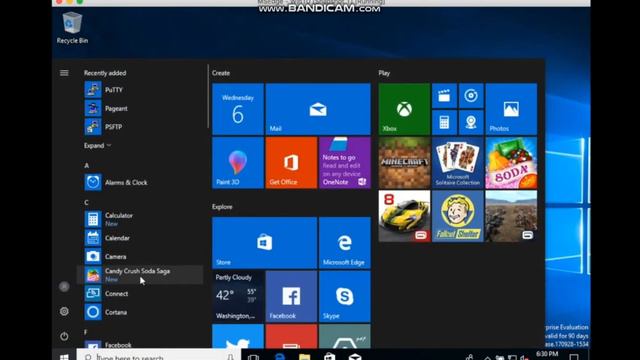Viewport: 640px width, 360px height.
Task: Open the small webcam Camera tile
Action: pyautogui.click(x=471, y=122)
